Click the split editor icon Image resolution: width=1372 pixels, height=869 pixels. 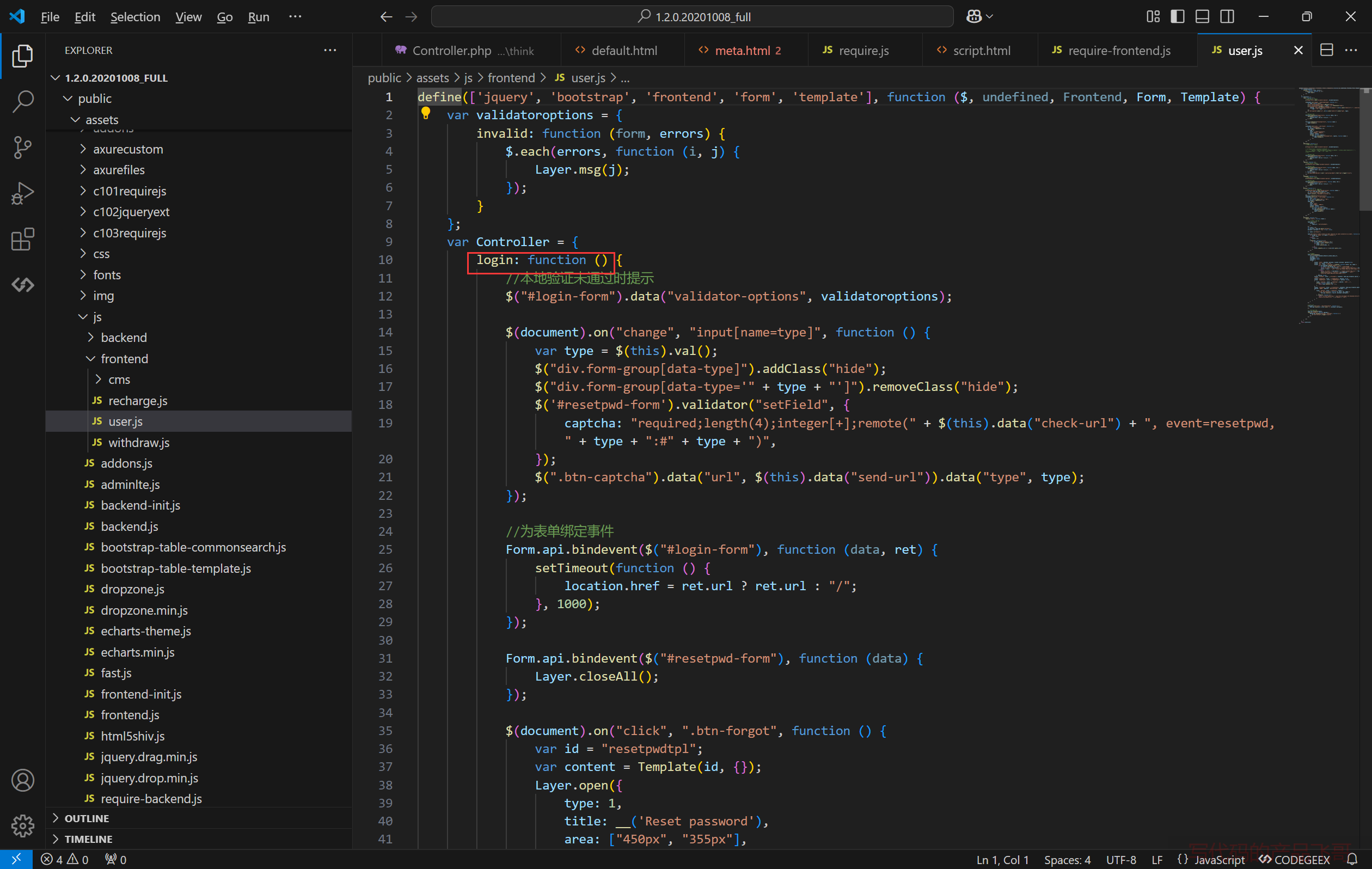pyautogui.click(x=1326, y=50)
